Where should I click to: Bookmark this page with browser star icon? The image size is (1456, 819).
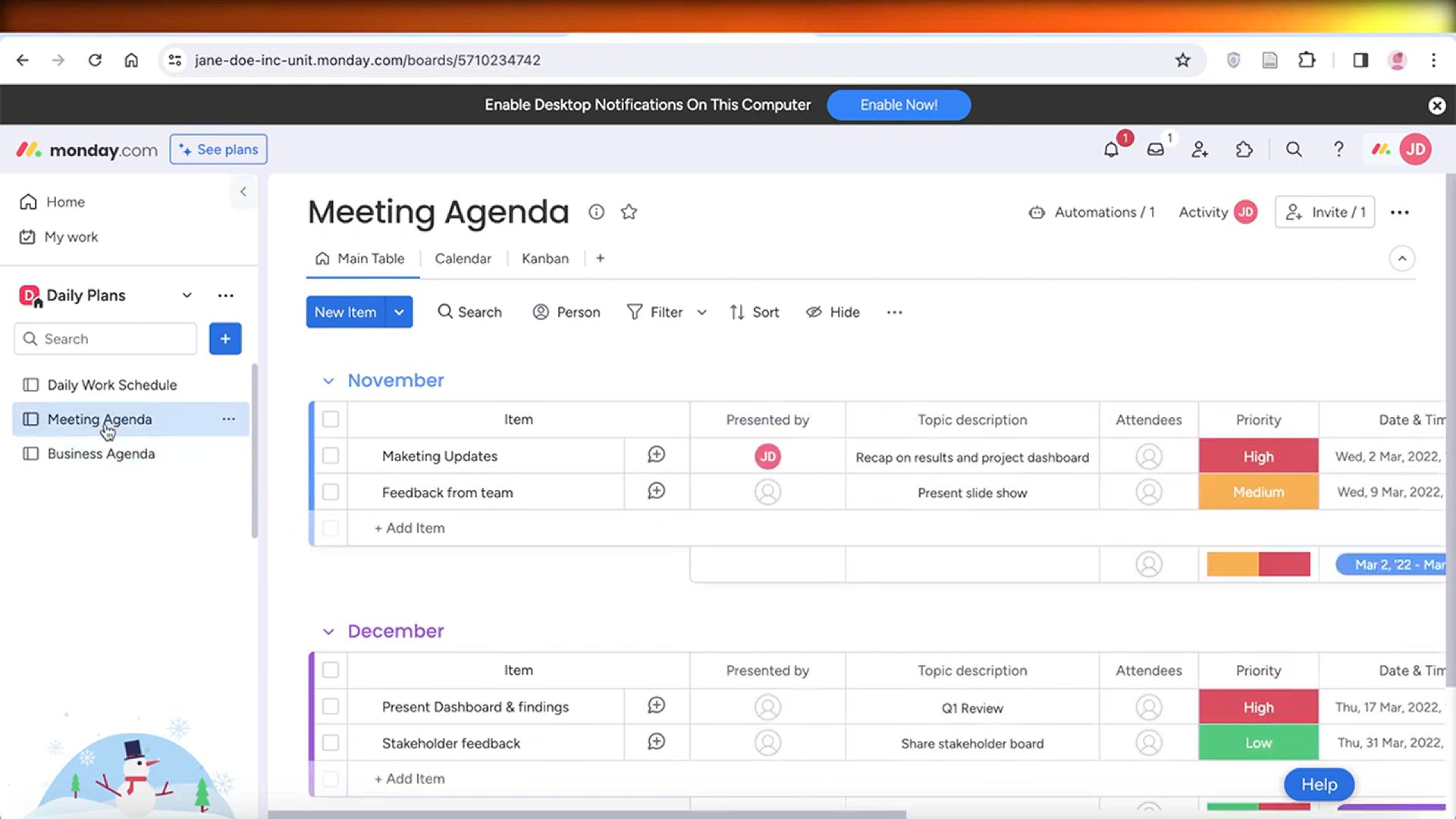[x=1182, y=60]
